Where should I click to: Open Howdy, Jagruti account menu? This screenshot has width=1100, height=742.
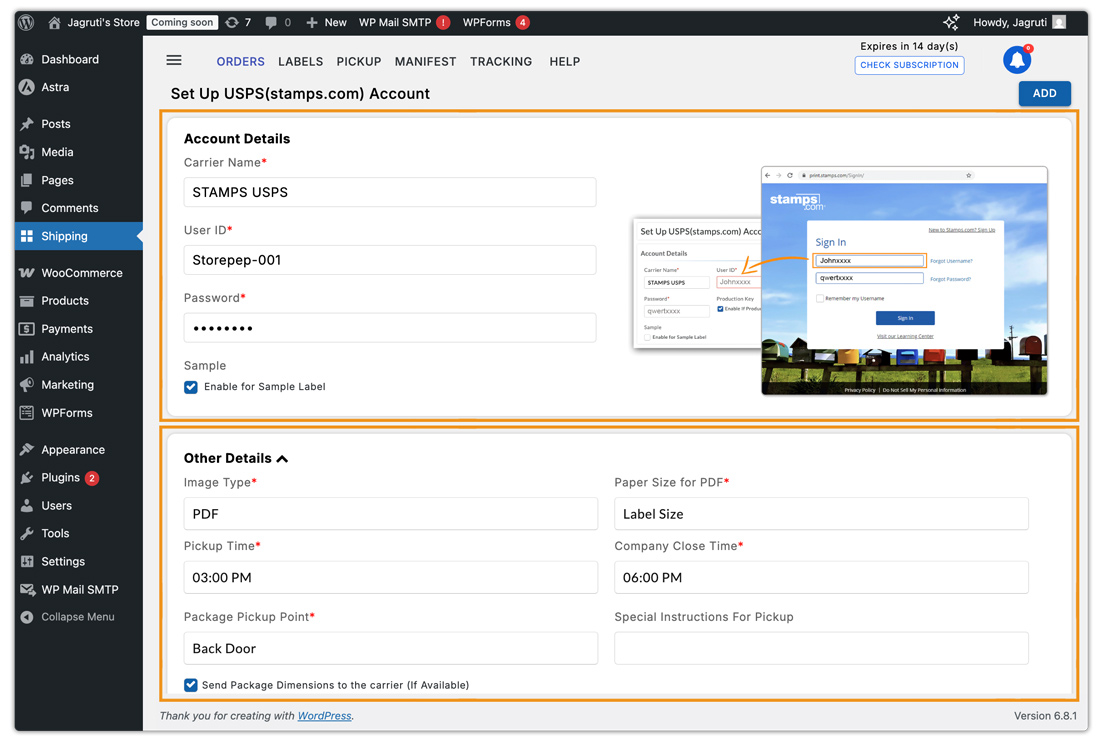pyautogui.click(x=1019, y=22)
